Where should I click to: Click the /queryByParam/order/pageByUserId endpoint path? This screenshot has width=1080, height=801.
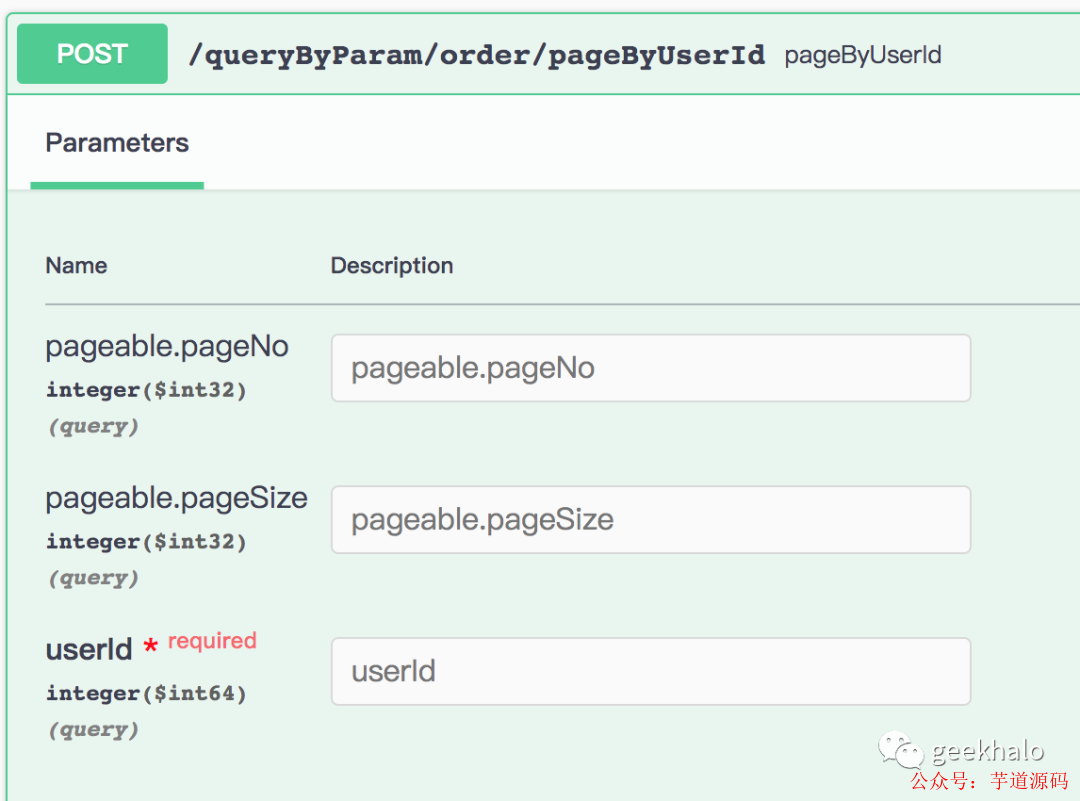tap(477, 55)
